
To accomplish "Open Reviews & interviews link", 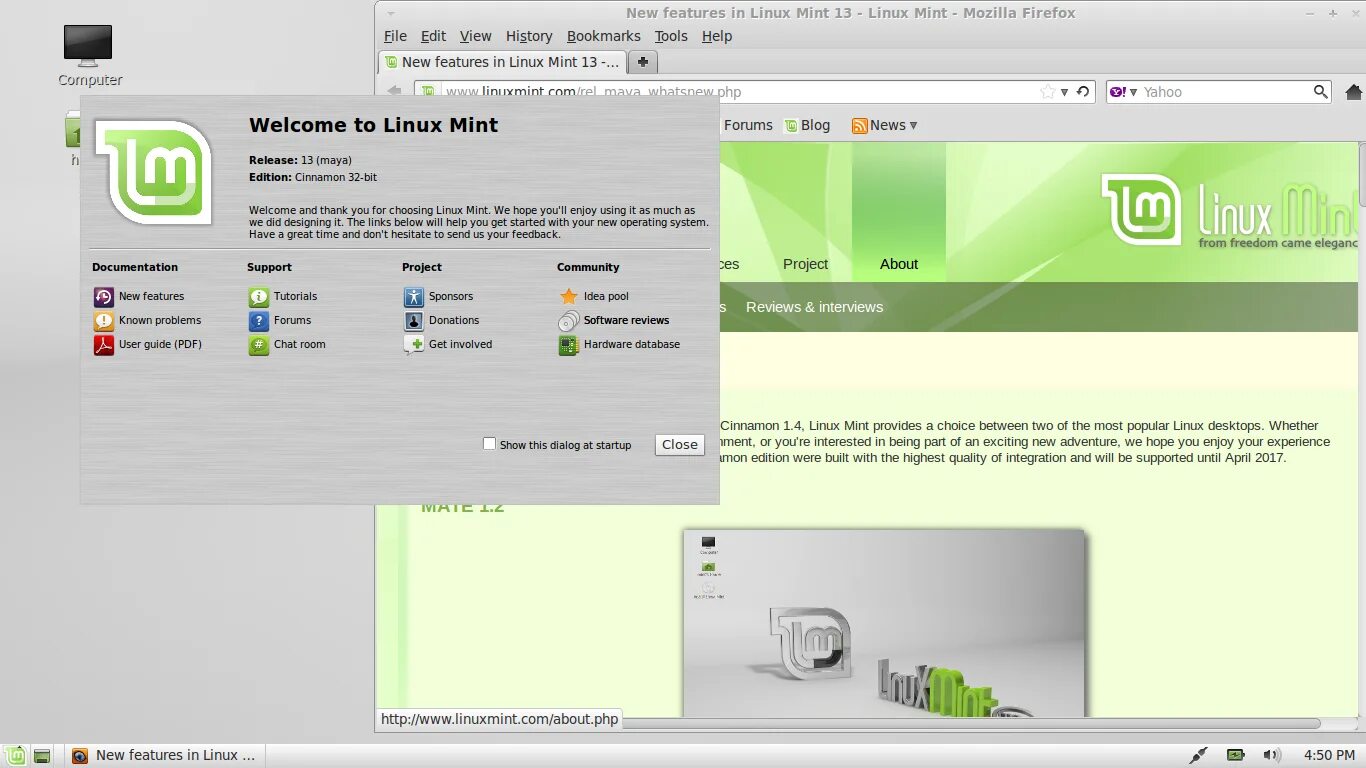I will click(815, 307).
